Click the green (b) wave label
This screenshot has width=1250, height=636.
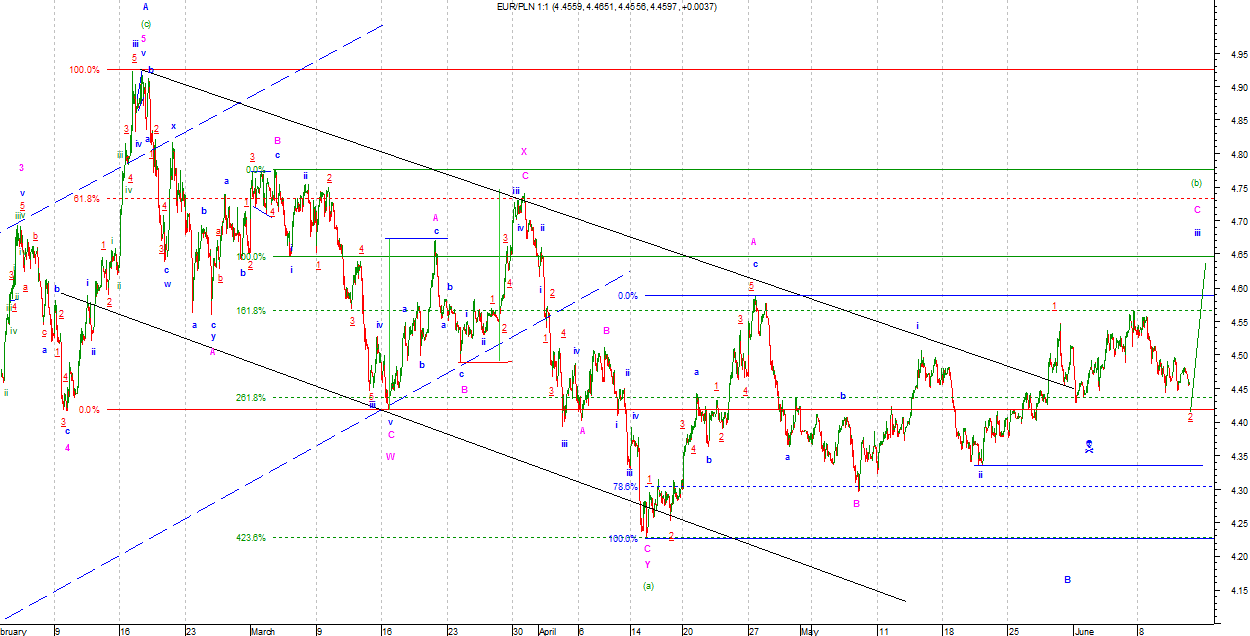click(x=1196, y=183)
